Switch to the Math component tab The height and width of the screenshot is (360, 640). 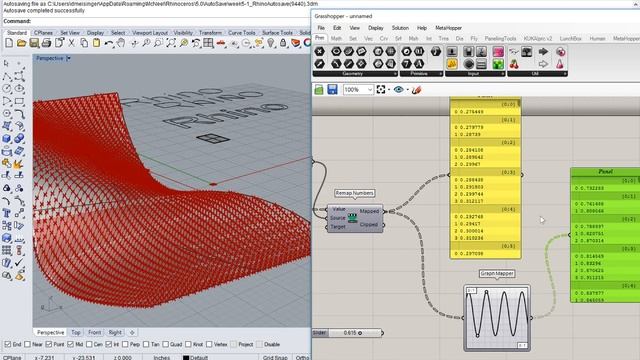tap(336, 38)
